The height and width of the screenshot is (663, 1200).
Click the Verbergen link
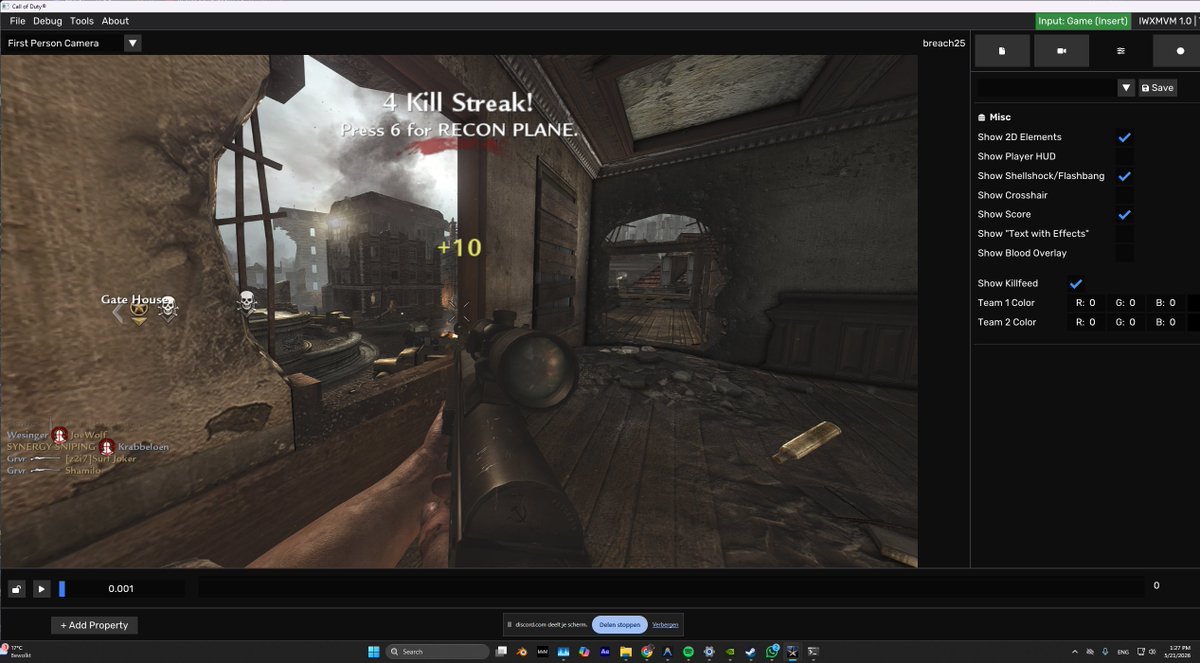[665, 625]
